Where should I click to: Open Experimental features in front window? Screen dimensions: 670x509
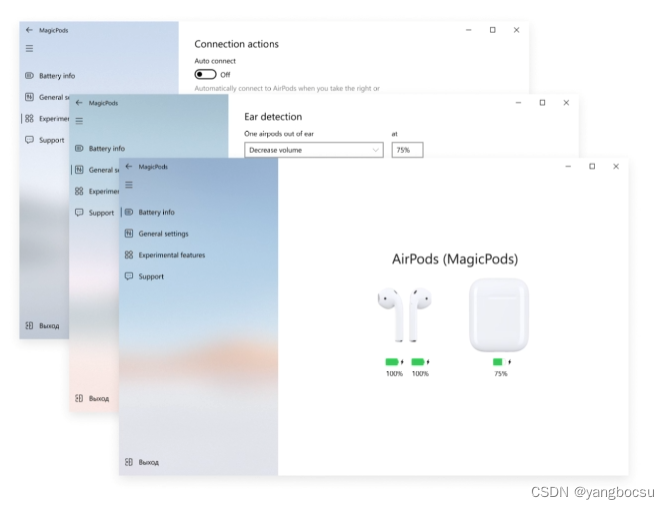(x=171, y=255)
